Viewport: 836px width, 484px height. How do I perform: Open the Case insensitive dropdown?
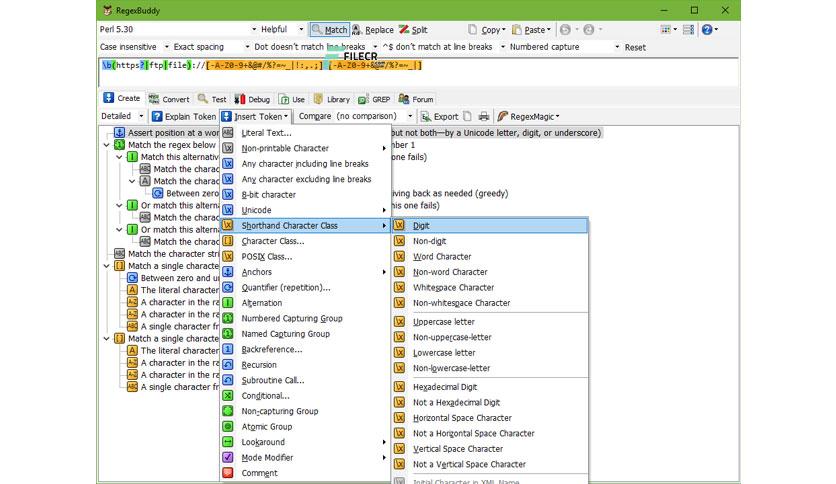coord(134,47)
